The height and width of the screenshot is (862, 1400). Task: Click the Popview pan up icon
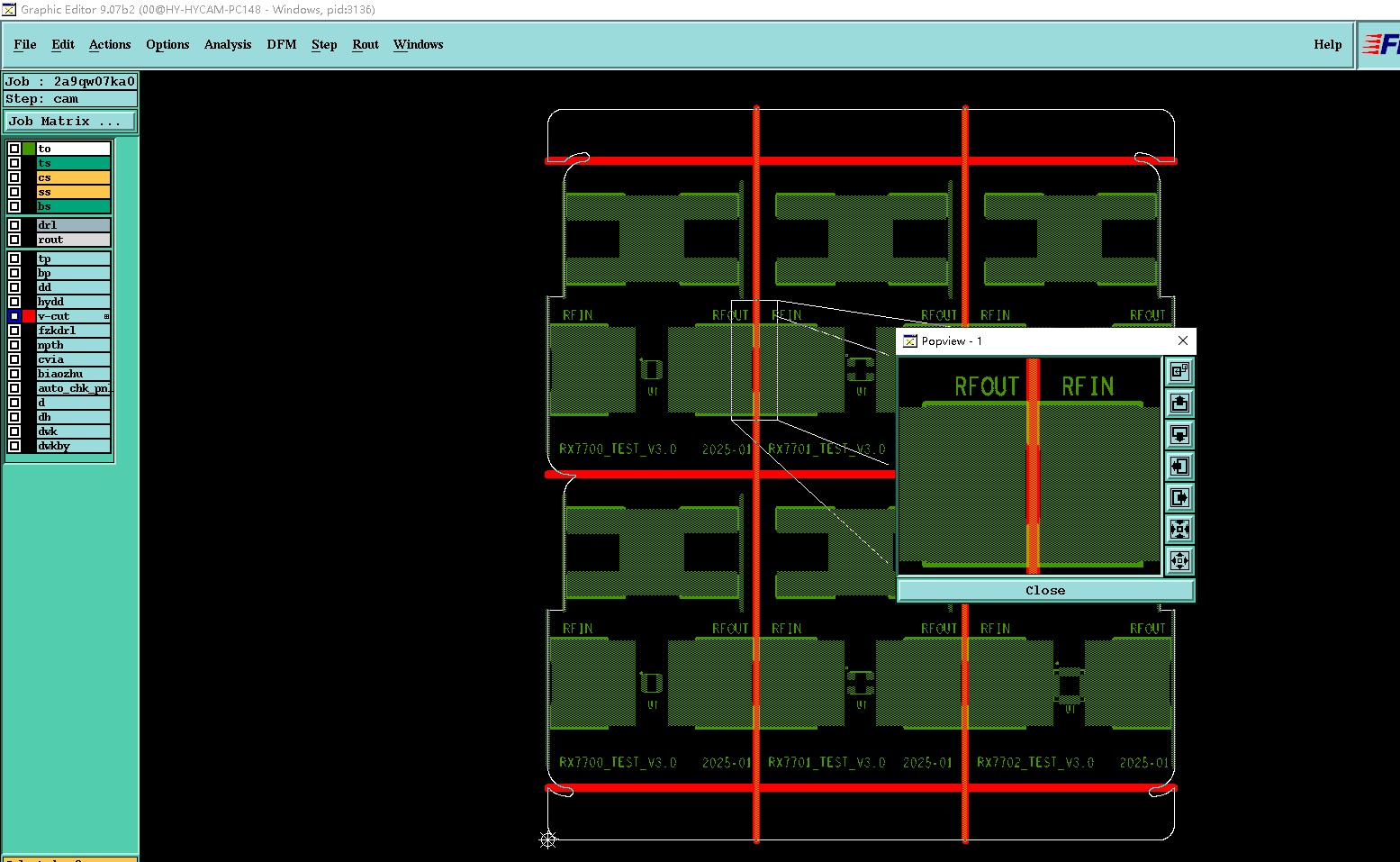pyautogui.click(x=1179, y=403)
